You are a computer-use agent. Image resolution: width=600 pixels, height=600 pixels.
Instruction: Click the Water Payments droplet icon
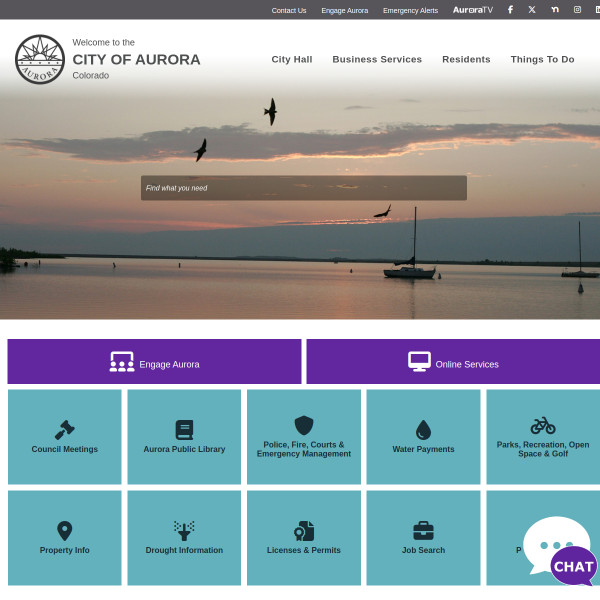tap(423, 430)
